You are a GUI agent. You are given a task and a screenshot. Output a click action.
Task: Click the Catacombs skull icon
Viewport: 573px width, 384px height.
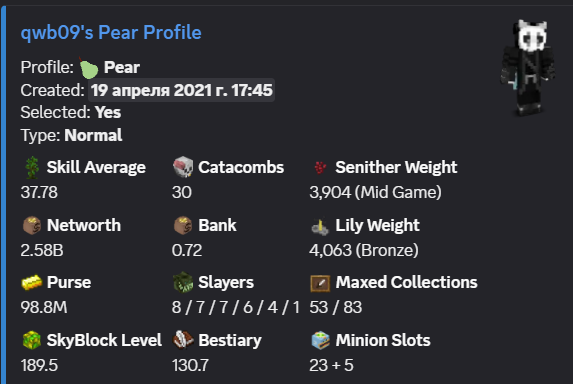(183, 167)
